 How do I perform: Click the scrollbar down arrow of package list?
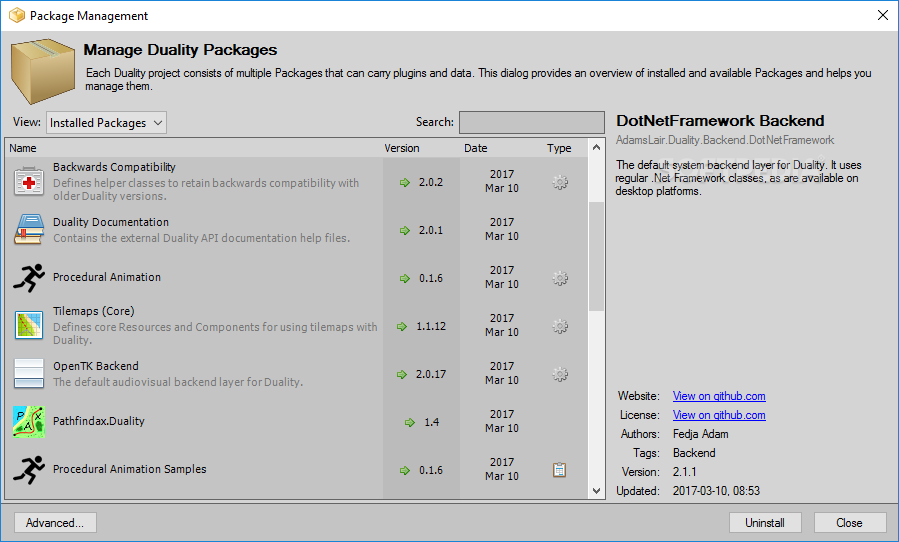coord(596,490)
